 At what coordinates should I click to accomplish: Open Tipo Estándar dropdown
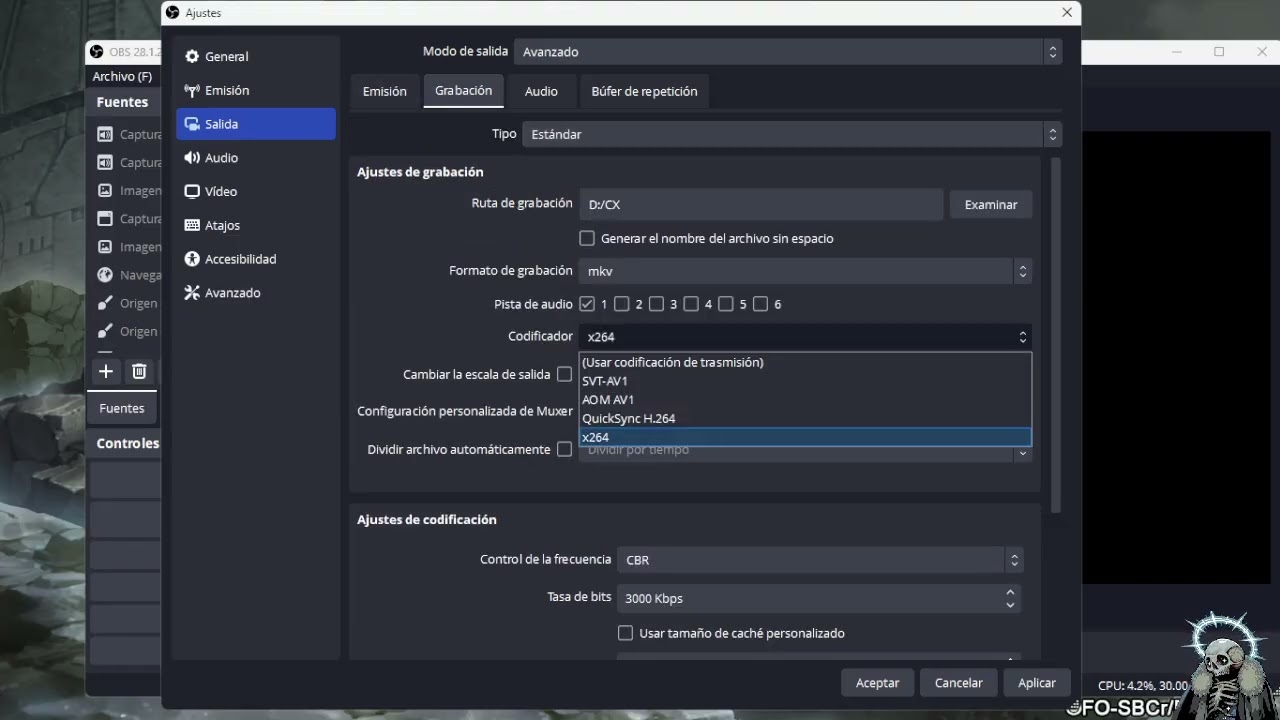792,134
